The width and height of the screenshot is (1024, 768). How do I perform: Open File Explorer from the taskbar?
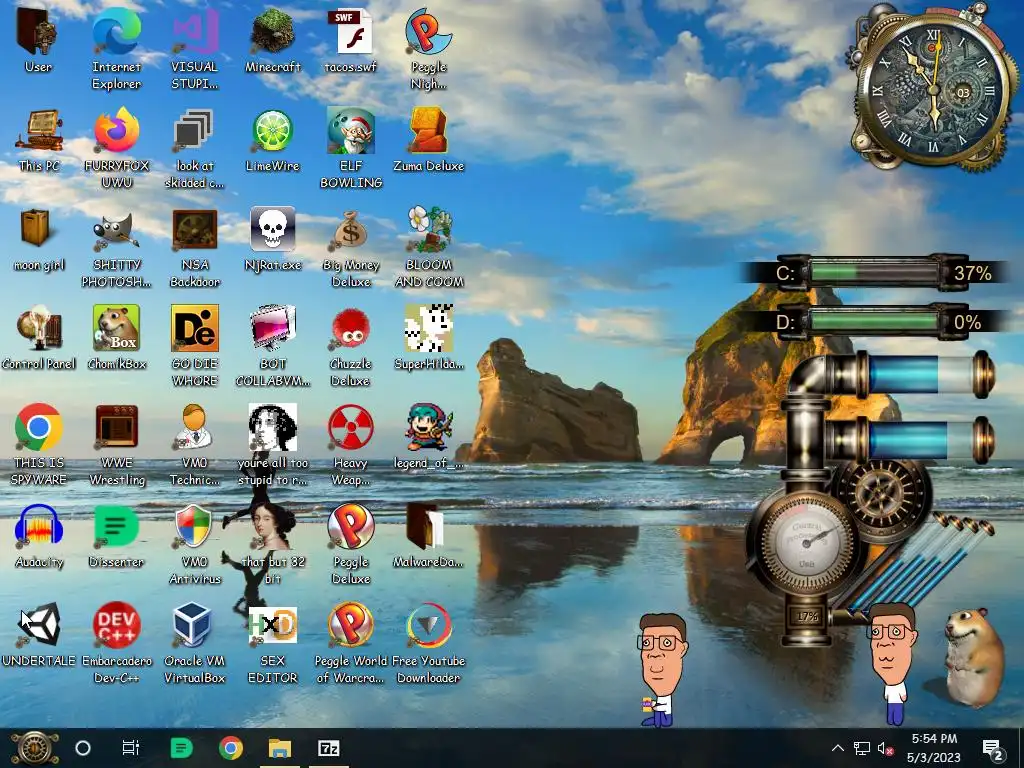click(x=280, y=748)
